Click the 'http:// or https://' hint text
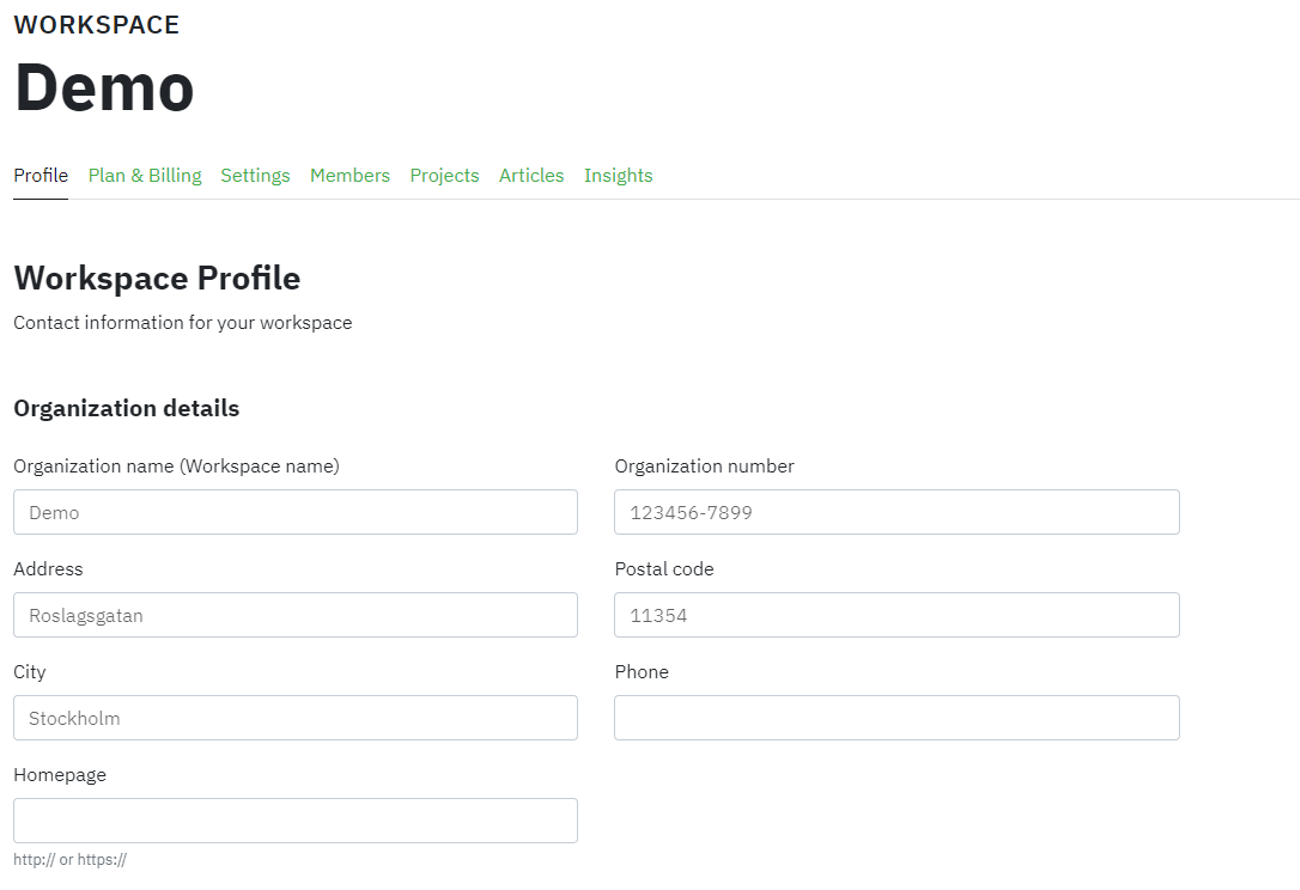The width and height of the screenshot is (1300, 890). (x=70, y=860)
